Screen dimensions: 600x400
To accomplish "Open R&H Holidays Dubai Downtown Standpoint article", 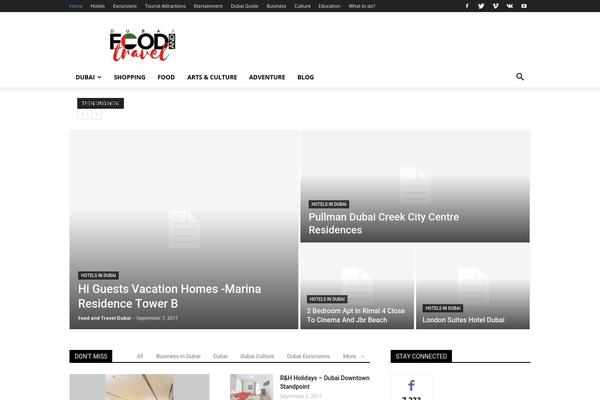I will pyautogui.click(x=324, y=382).
